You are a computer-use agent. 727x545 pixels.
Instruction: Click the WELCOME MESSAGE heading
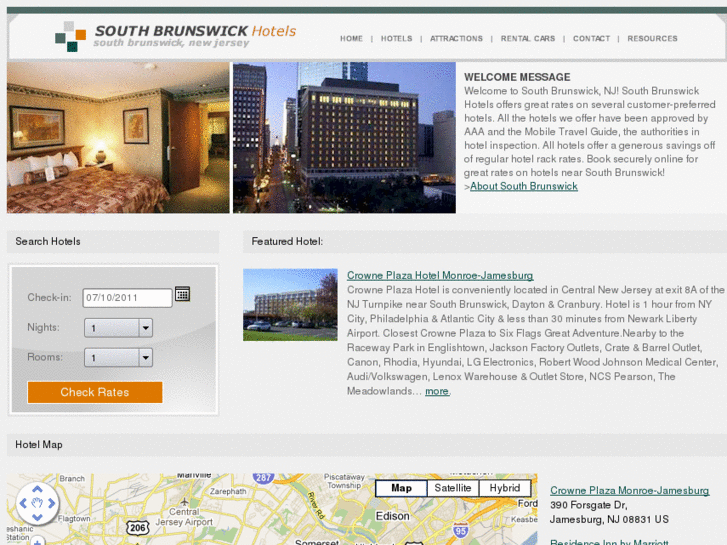coord(517,77)
